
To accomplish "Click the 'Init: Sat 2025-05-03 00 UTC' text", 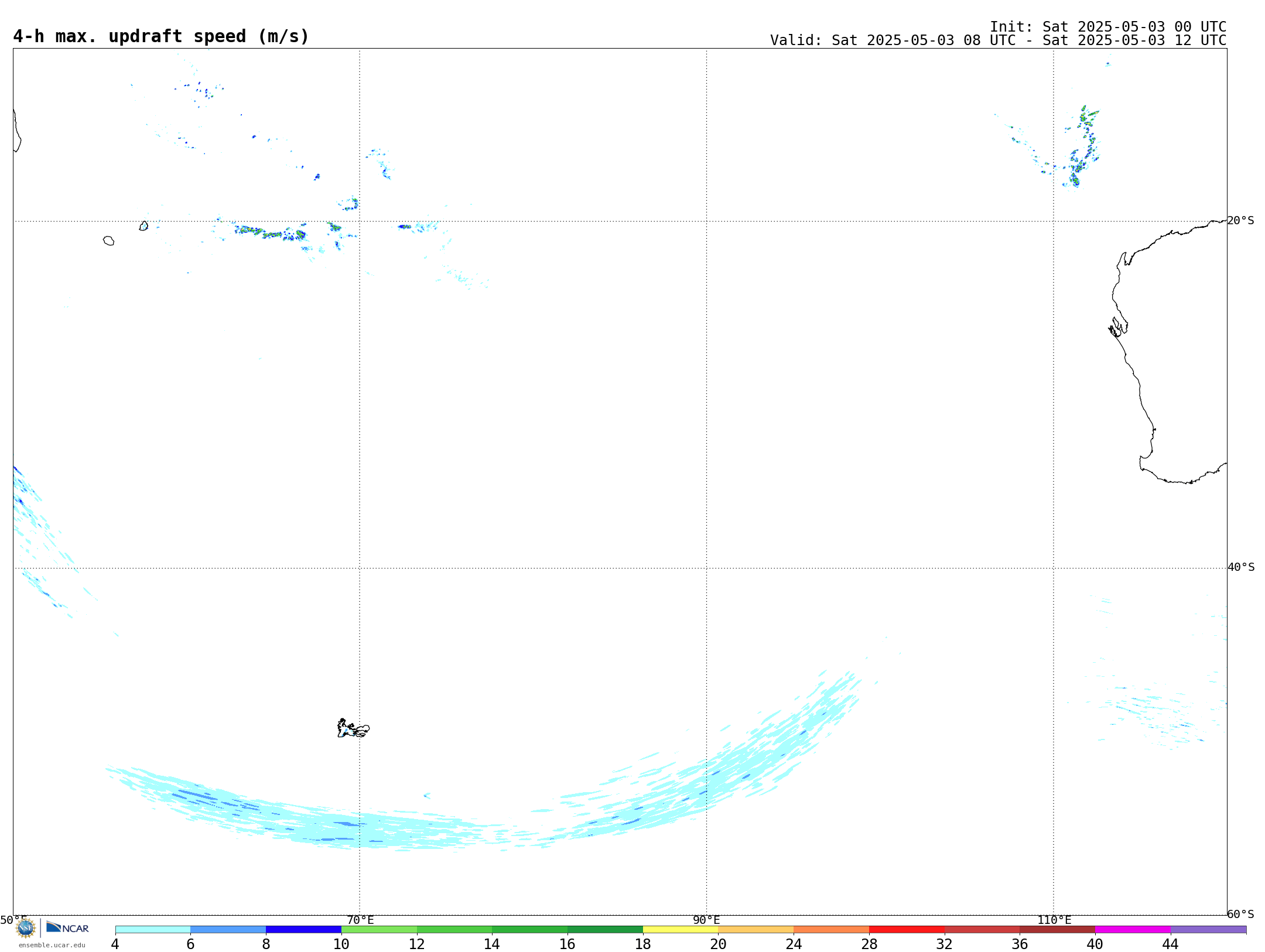I will click(1108, 27).
